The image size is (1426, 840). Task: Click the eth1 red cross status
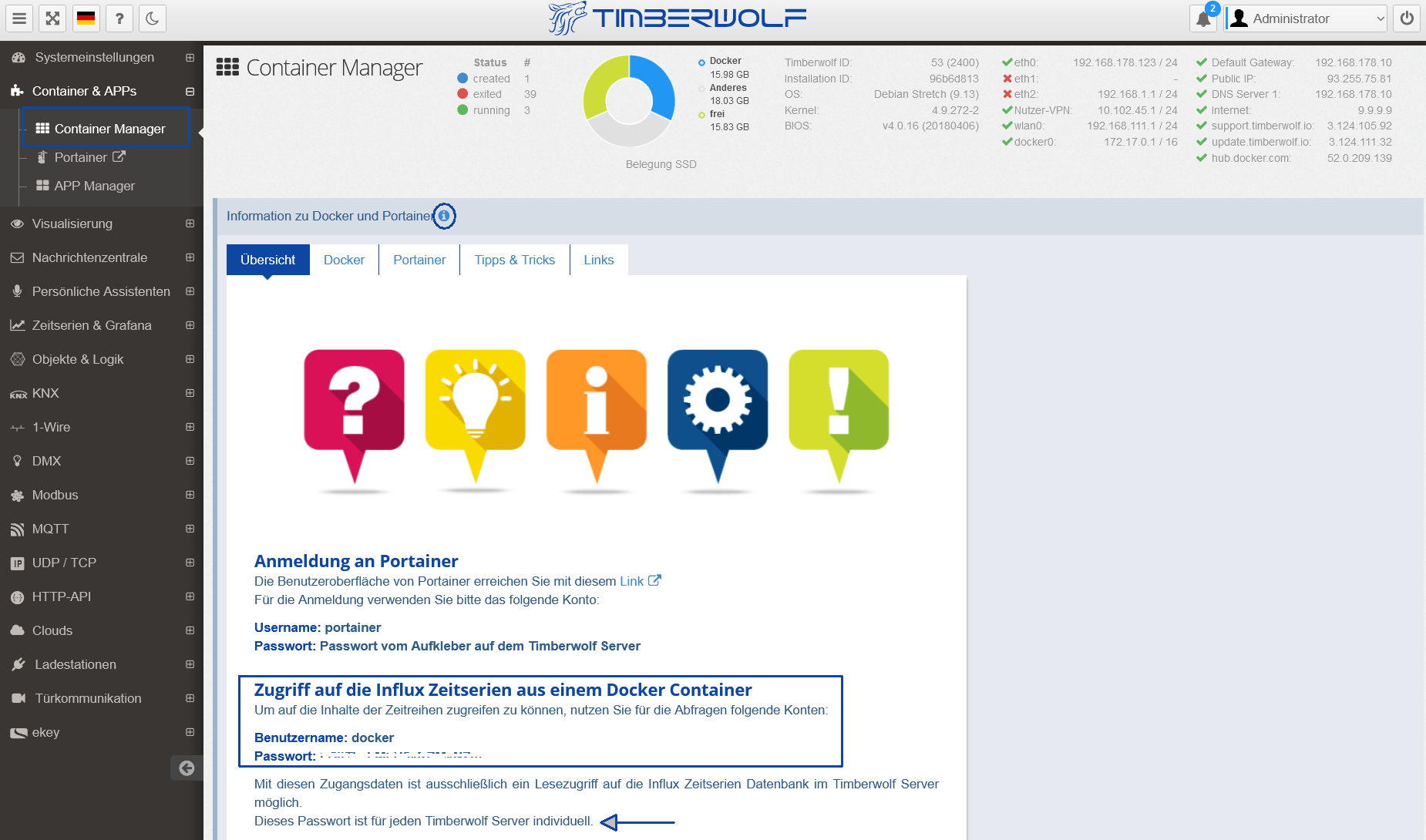(x=1007, y=79)
